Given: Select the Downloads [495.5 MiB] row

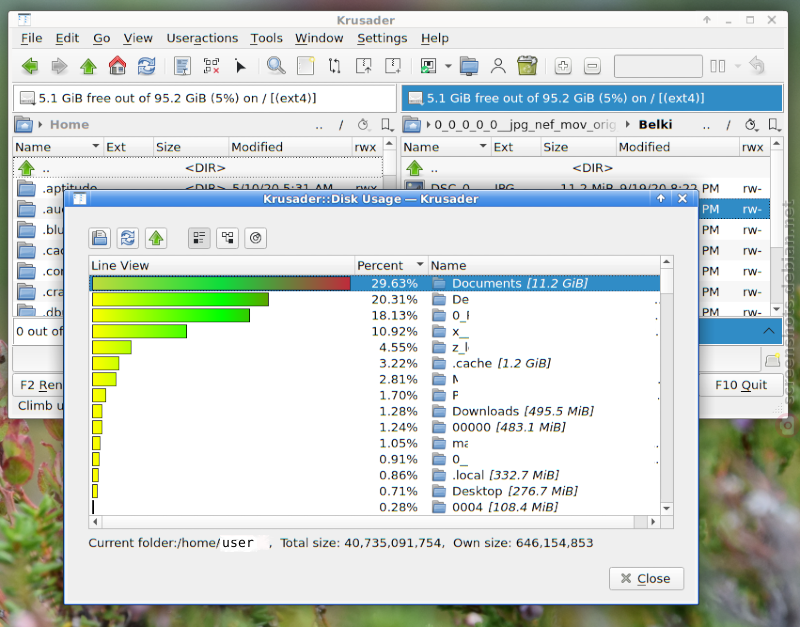Looking at the screenshot, I should [374, 411].
